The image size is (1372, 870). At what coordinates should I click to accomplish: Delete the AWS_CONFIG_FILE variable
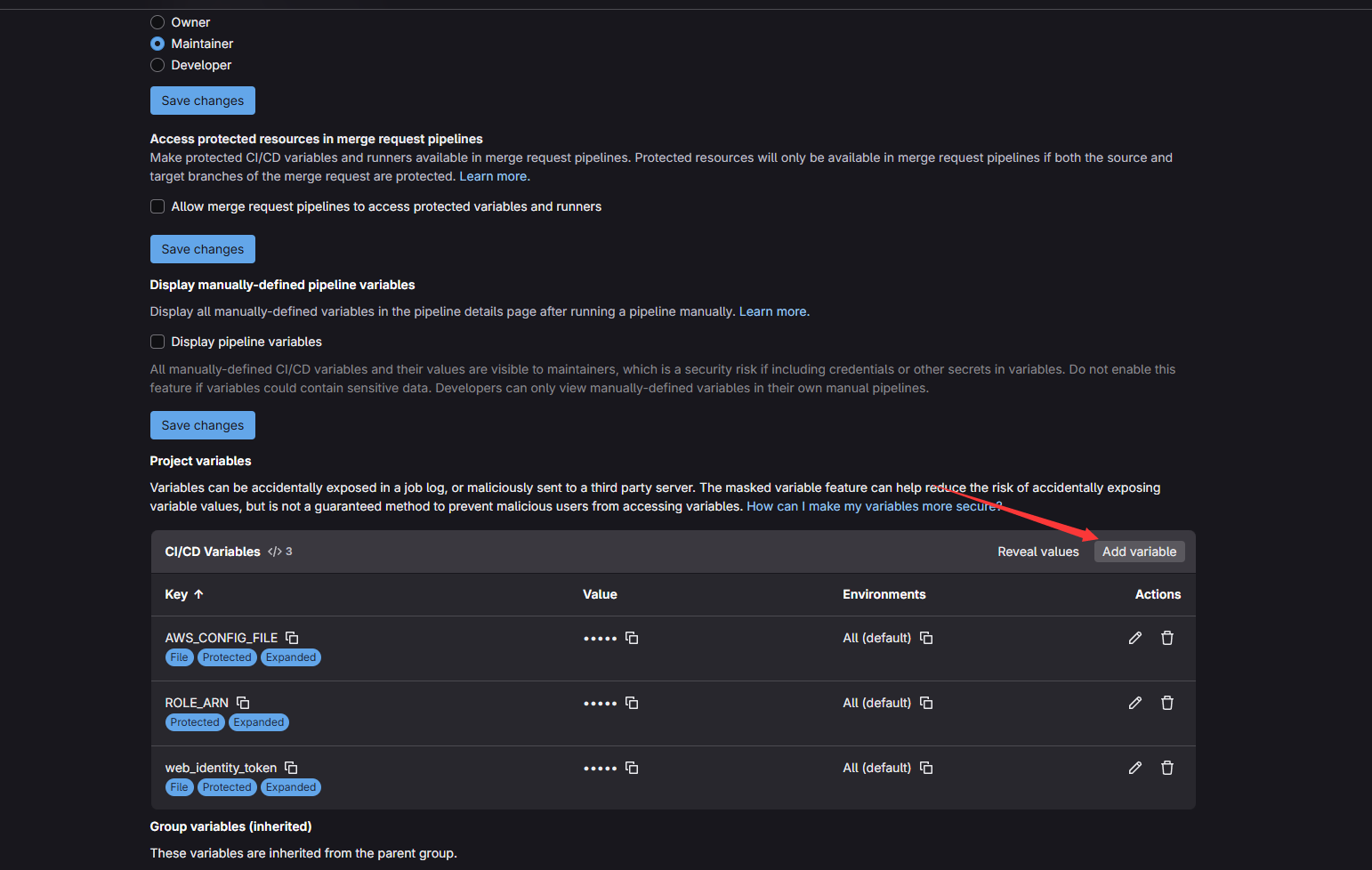point(1167,638)
